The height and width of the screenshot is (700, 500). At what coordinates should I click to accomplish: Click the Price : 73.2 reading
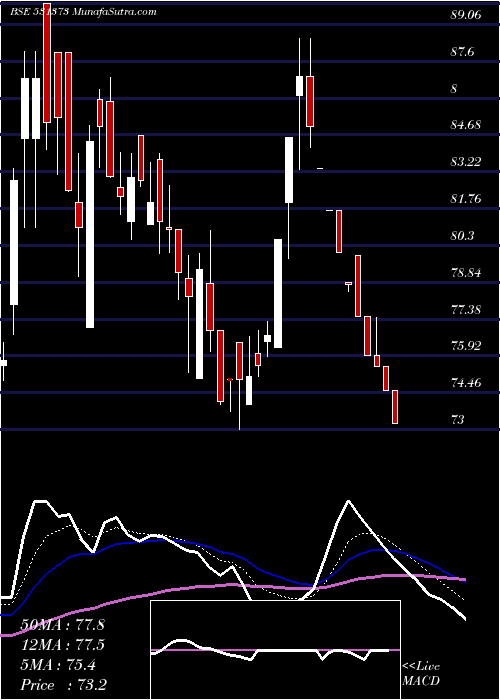(63, 685)
